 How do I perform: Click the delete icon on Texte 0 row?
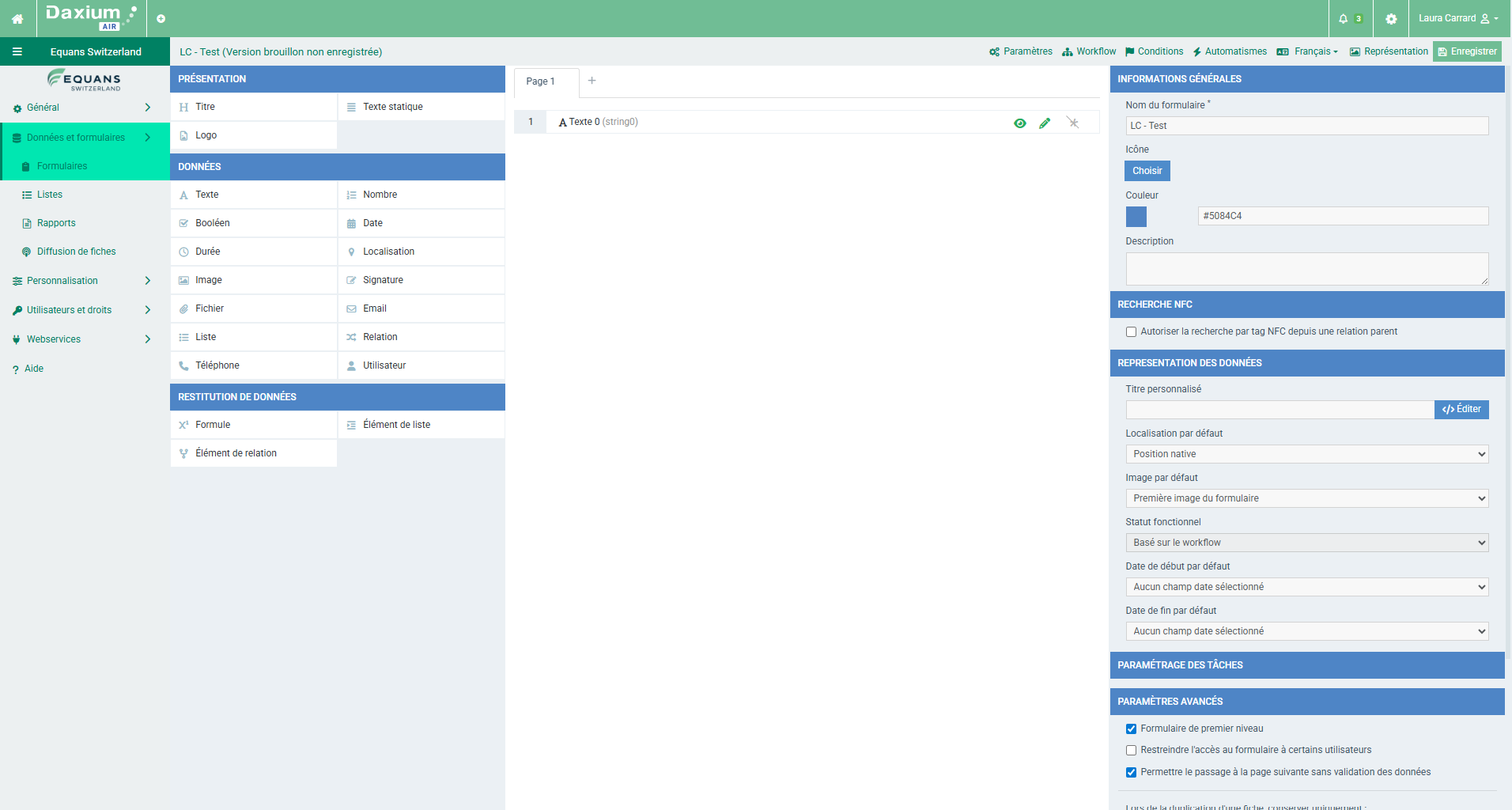click(x=1072, y=123)
